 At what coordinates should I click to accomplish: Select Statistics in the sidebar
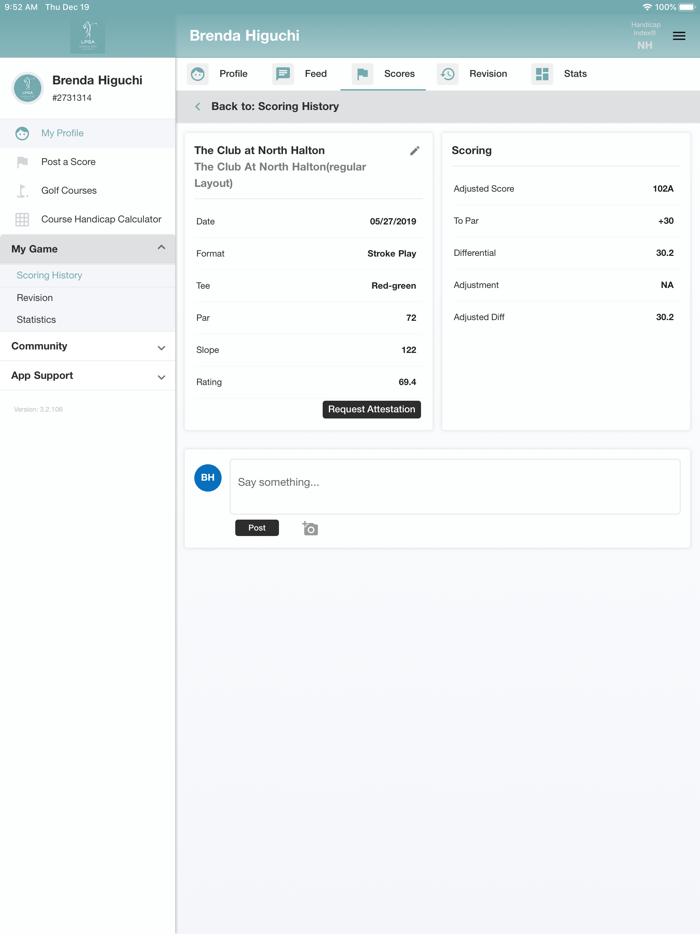(x=36, y=320)
